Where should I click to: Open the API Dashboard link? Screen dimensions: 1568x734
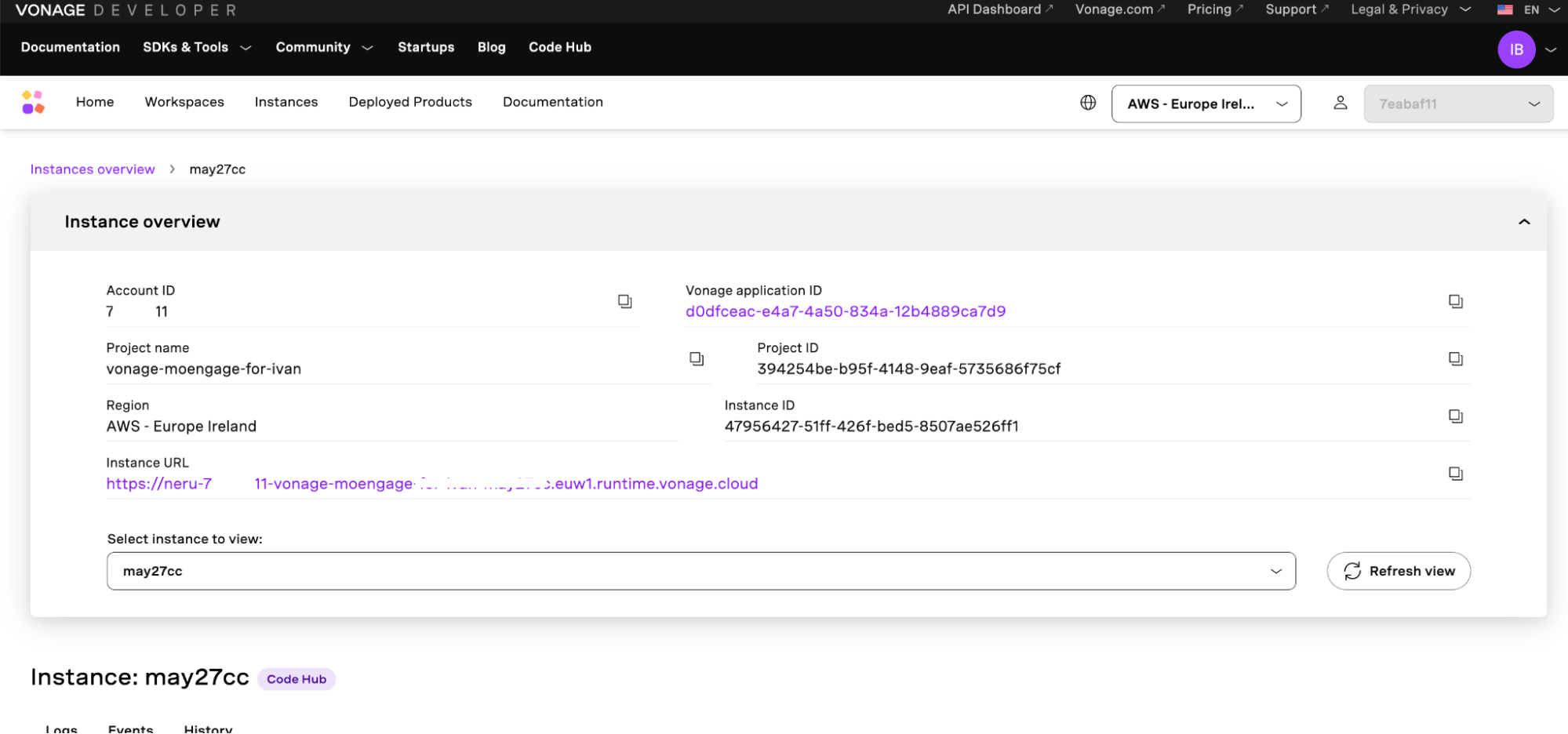tap(1000, 9)
